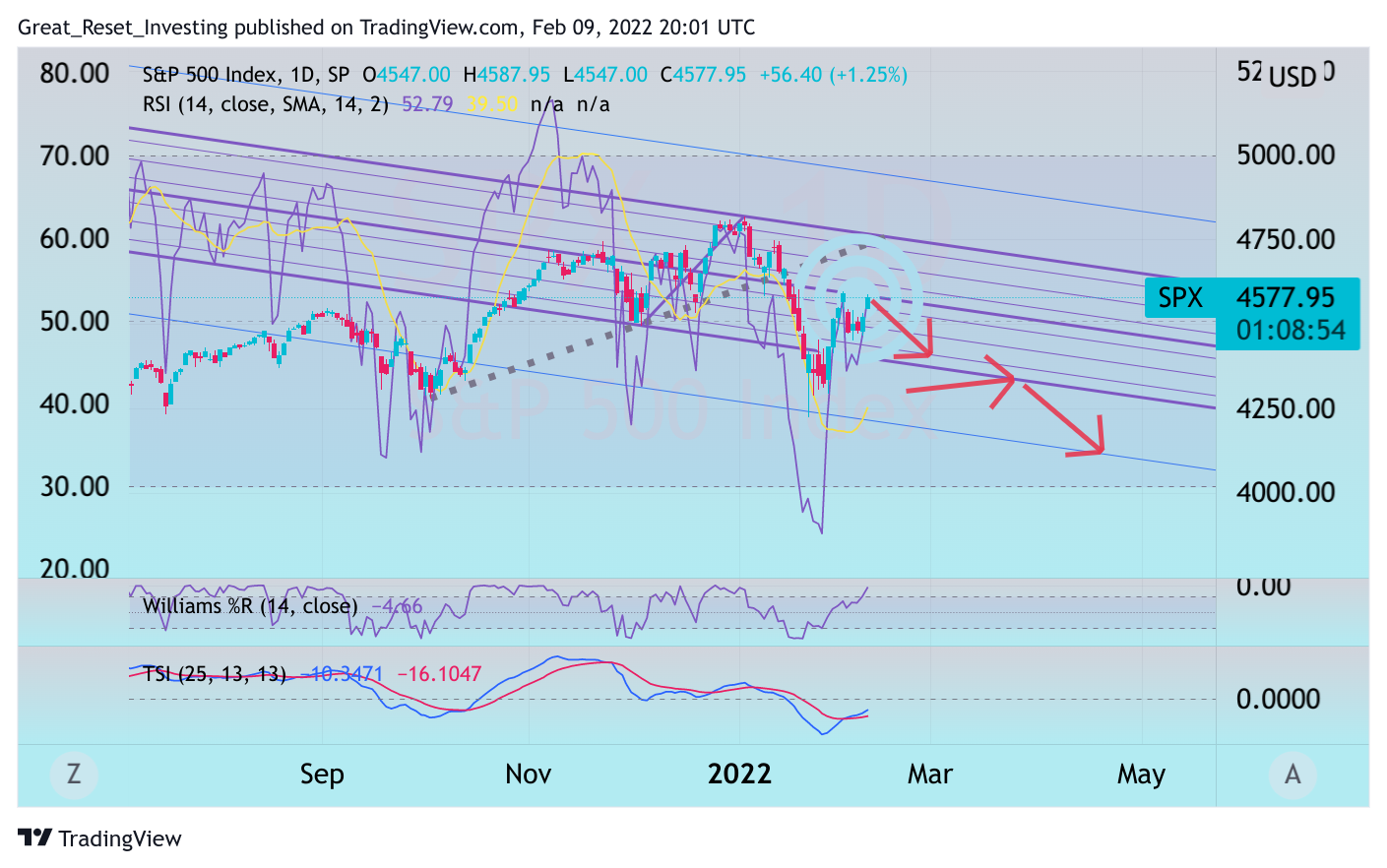Click the 70.00 RSI level

click(x=75, y=155)
